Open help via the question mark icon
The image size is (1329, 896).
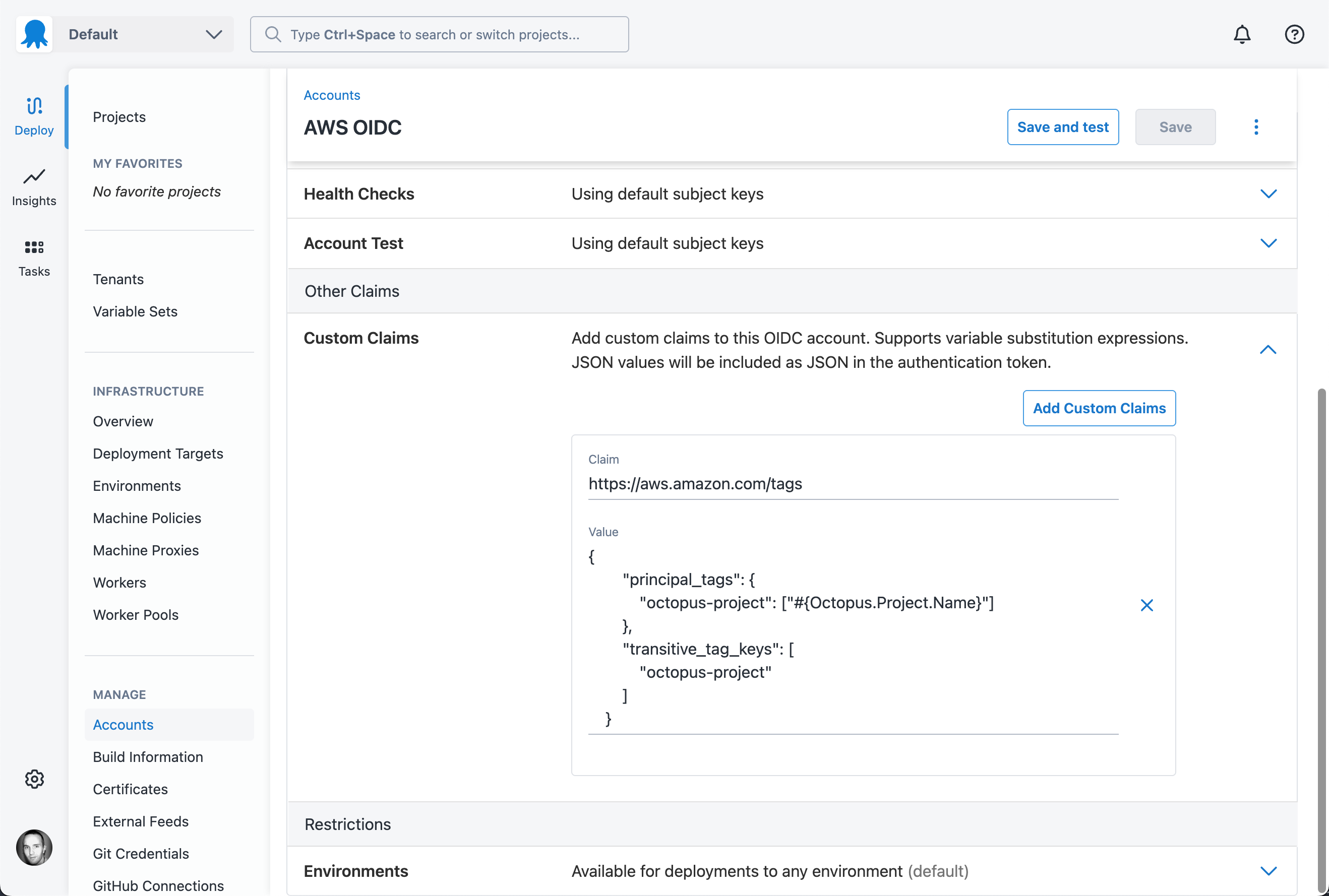(x=1294, y=34)
